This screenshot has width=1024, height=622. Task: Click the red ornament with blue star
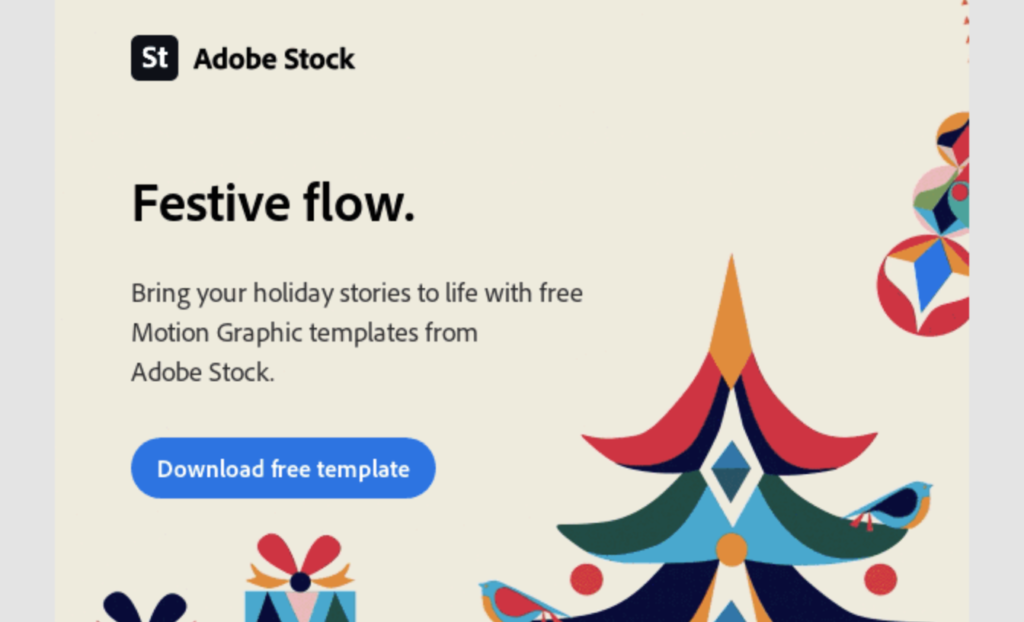pos(923,286)
